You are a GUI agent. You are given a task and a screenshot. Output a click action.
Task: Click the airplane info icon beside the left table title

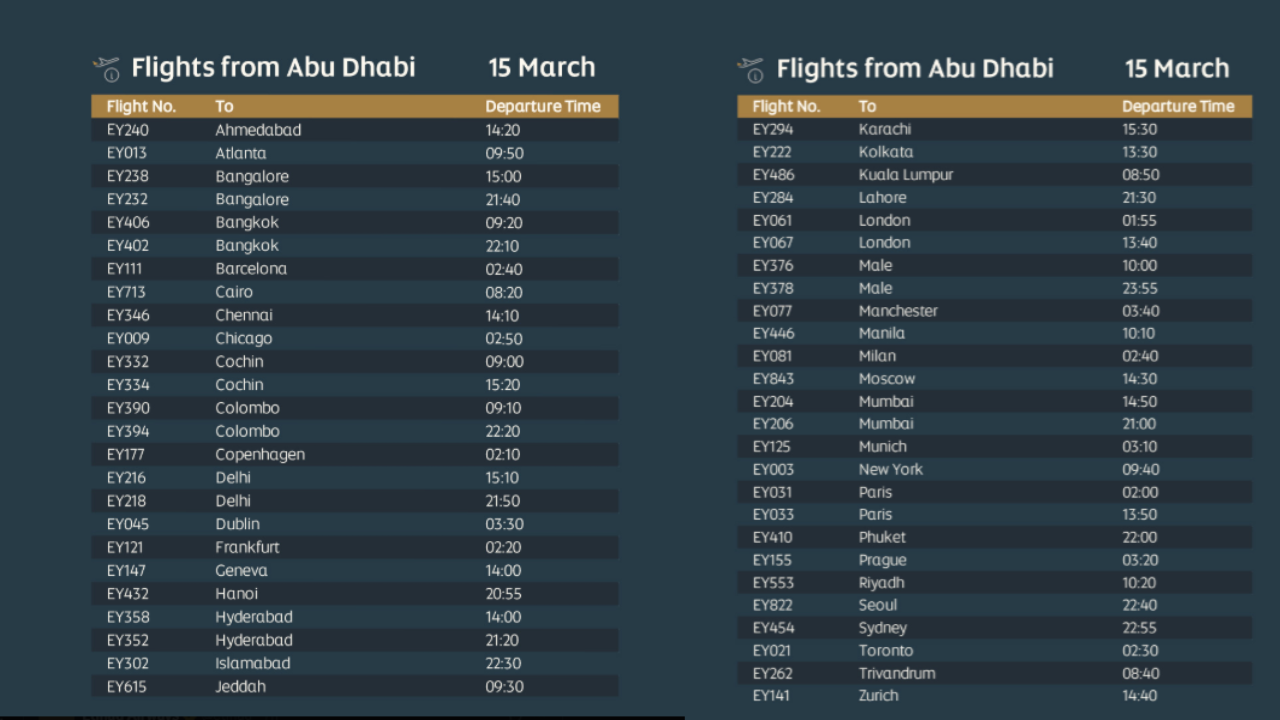click(106, 68)
